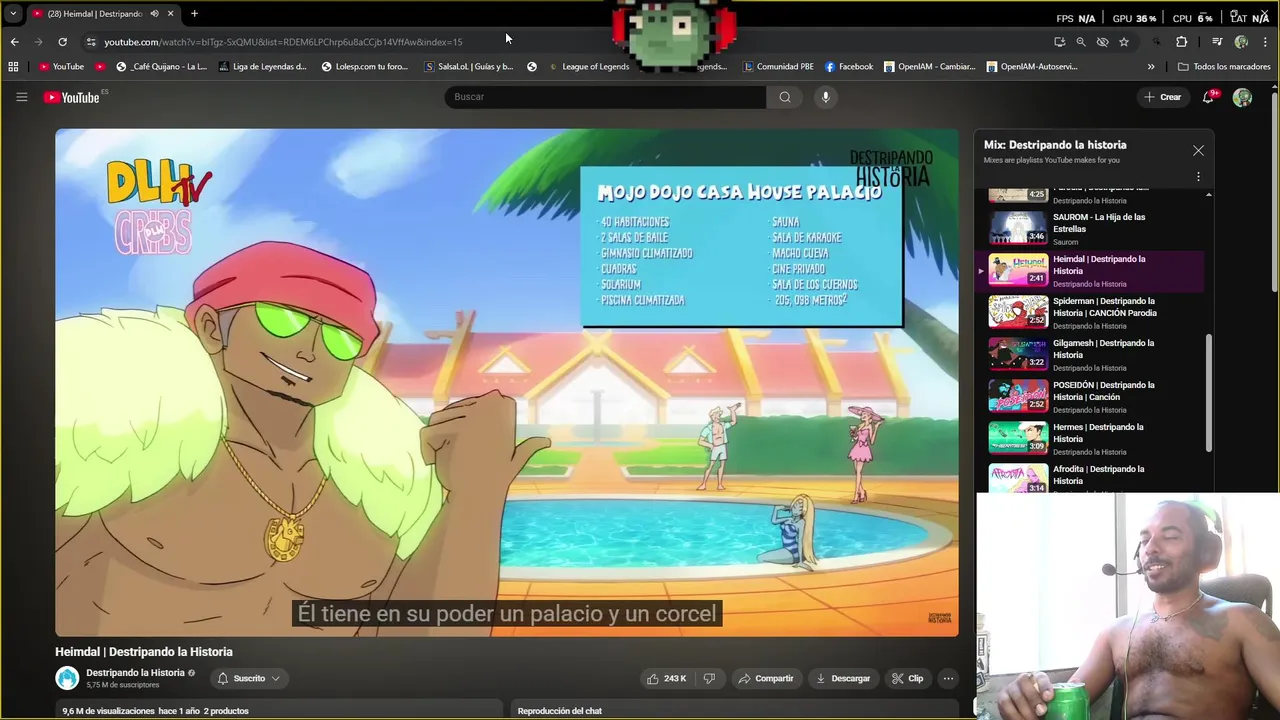Open the YouTube bookmark
Viewport: 1280px width, 720px height.
coord(61,67)
